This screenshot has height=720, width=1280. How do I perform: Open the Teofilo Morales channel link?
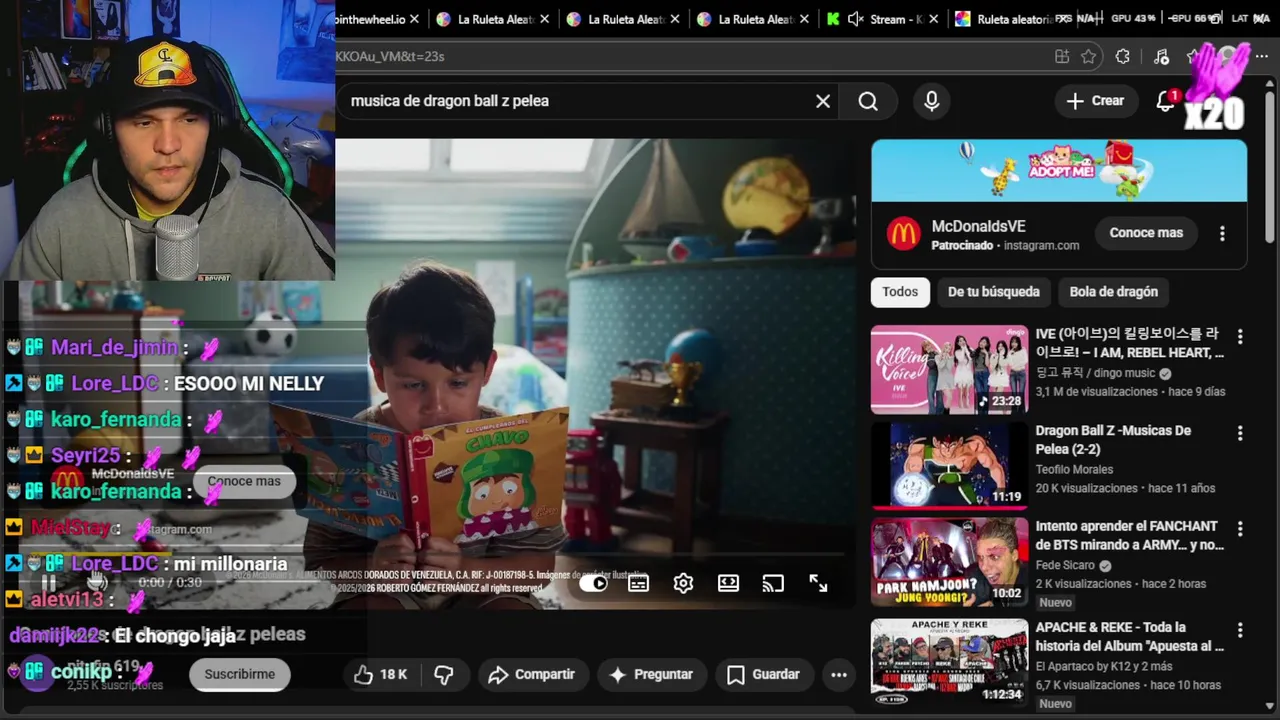click(x=1074, y=469)
